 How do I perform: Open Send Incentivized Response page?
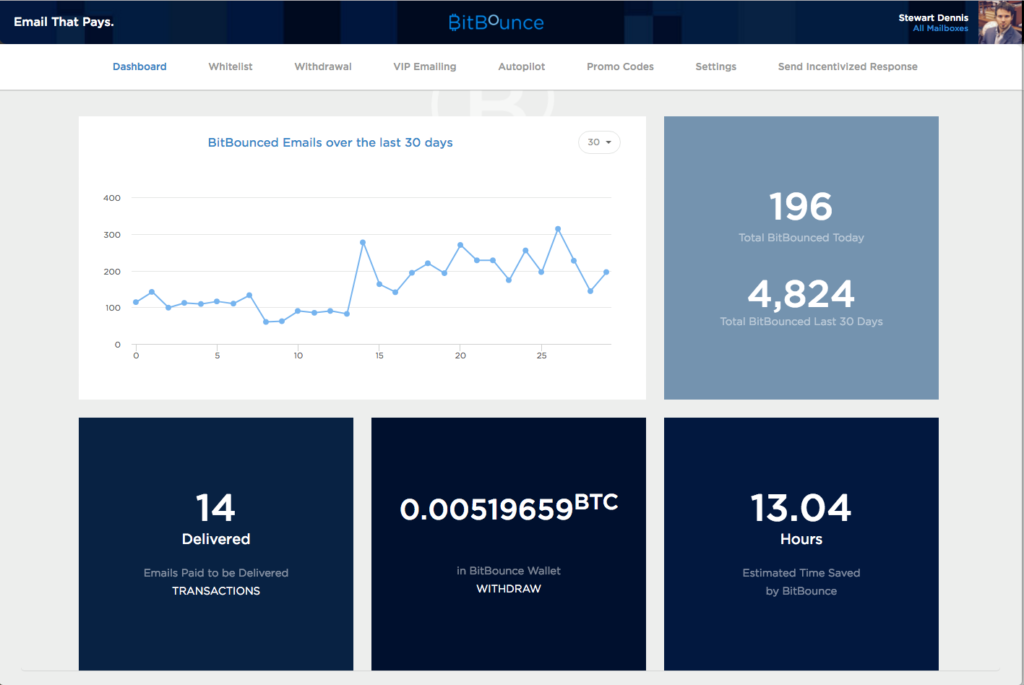click(847, 67)
